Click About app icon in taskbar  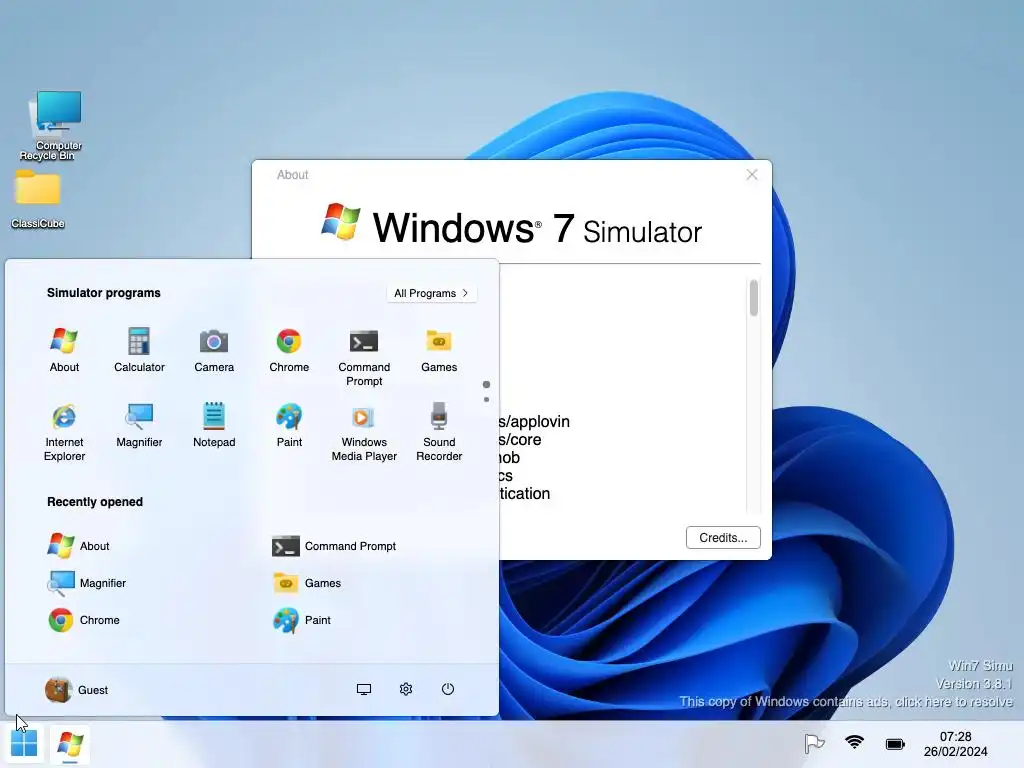click(x=70, y=744)
